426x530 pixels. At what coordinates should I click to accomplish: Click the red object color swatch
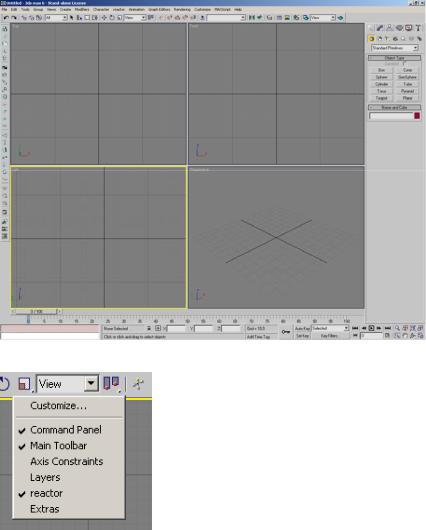pyautogui.click(x=417, y=116)
